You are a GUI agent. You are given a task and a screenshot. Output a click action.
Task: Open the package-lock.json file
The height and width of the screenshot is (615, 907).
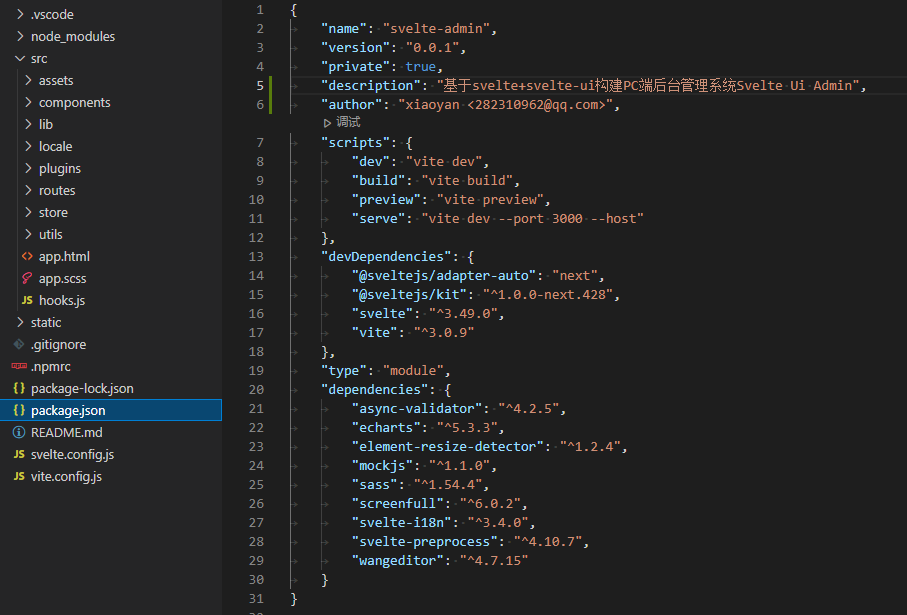82,388
